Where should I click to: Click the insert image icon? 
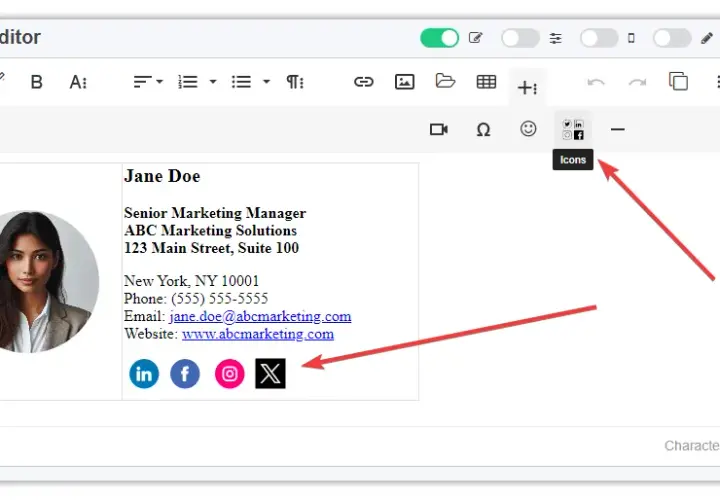coord(405,82)
